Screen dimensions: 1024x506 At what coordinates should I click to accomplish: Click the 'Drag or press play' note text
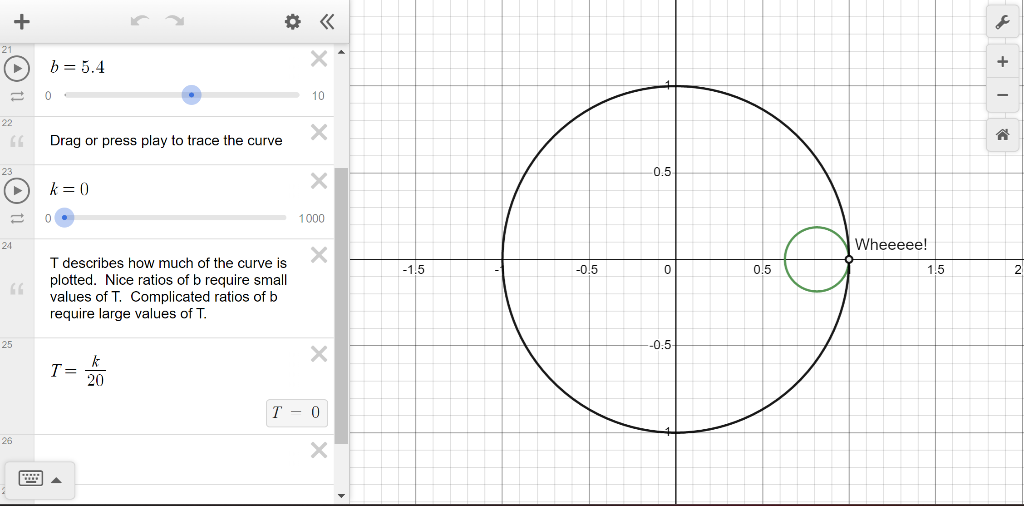tap(166, 140)
